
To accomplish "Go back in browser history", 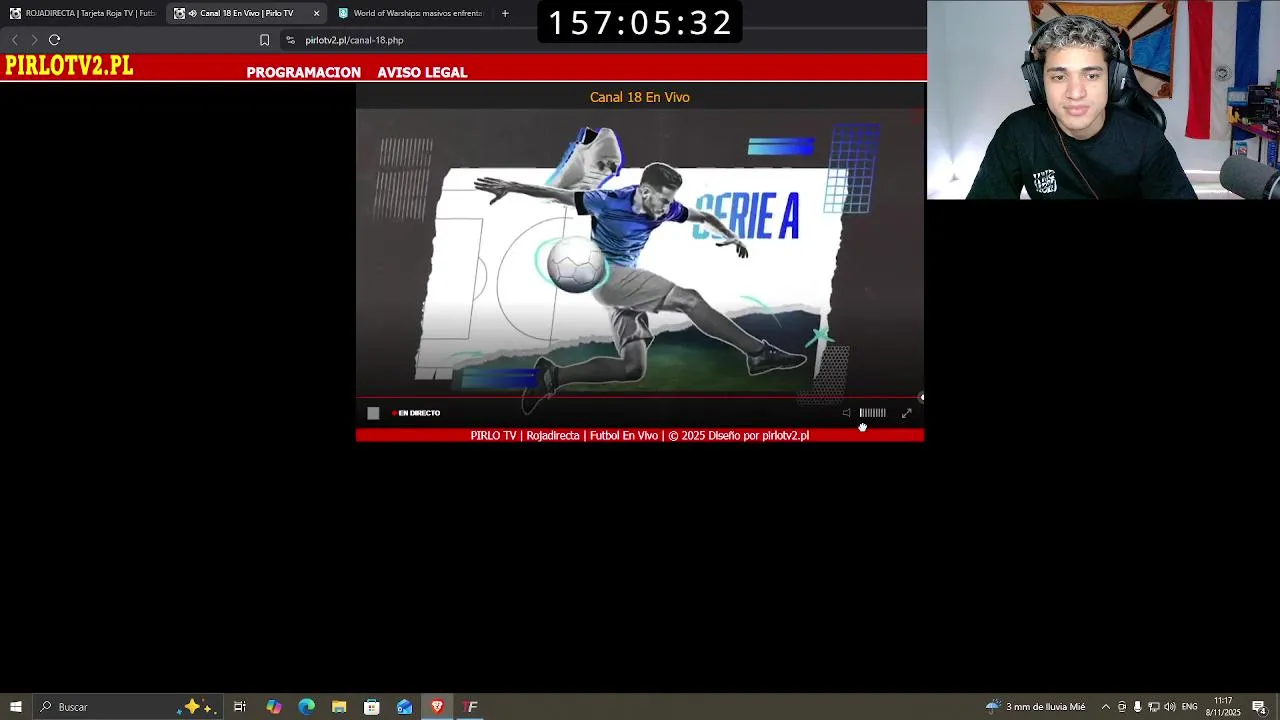I will coord(14,40).
